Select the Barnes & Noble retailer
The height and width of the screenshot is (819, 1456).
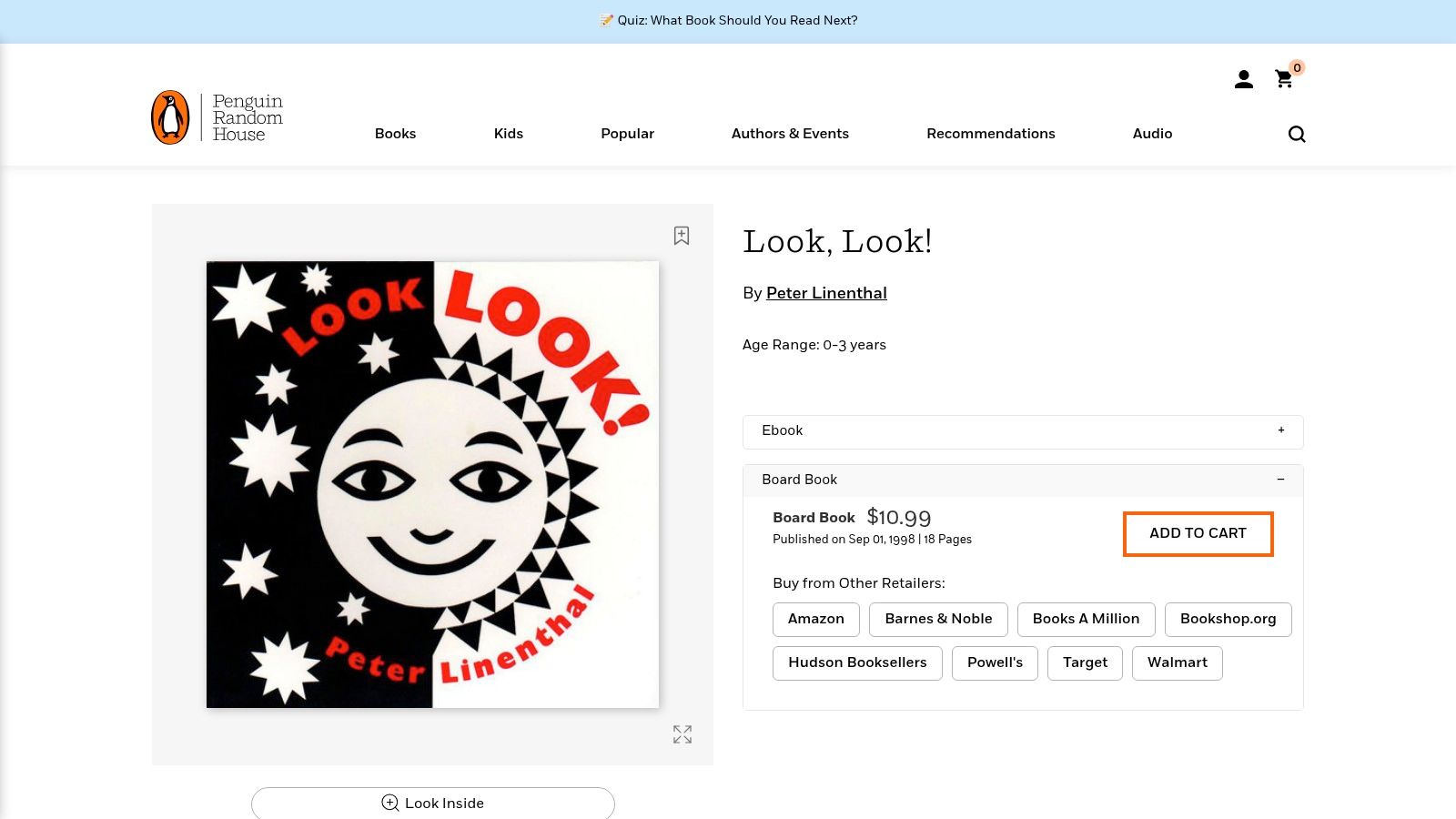(x=938, y=619)
